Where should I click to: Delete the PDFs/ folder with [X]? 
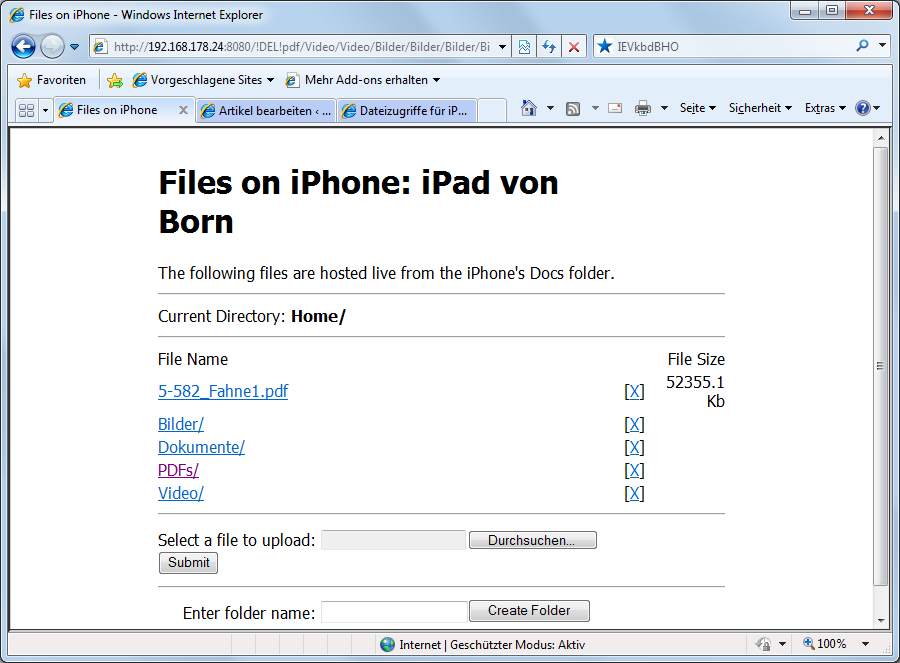tap(634, 471)
